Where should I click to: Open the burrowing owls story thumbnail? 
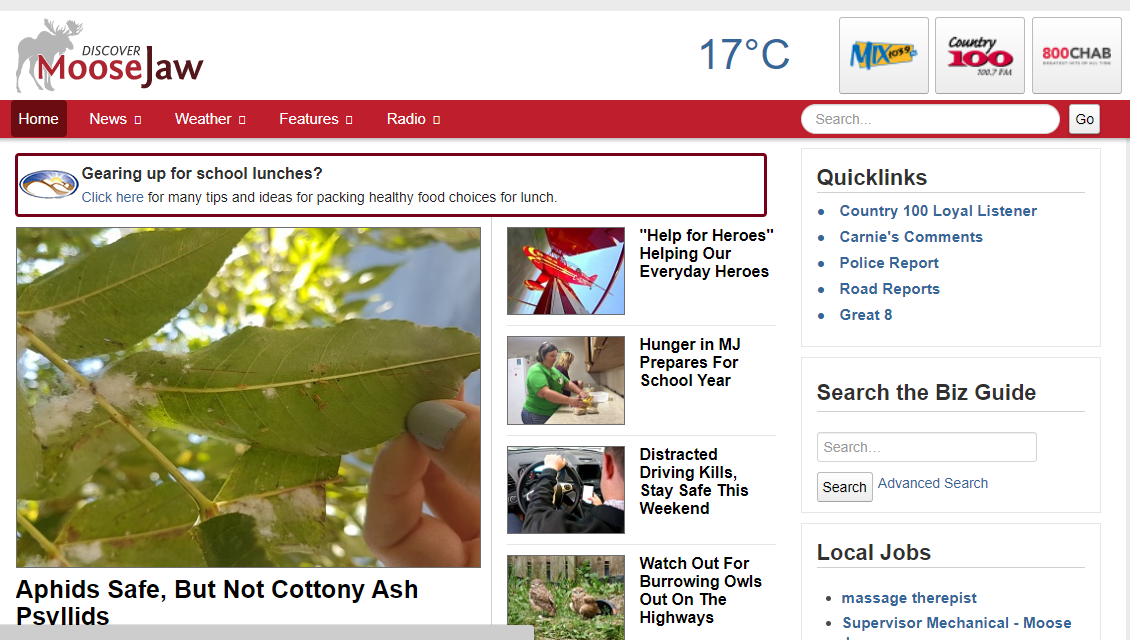pos(566,597)
